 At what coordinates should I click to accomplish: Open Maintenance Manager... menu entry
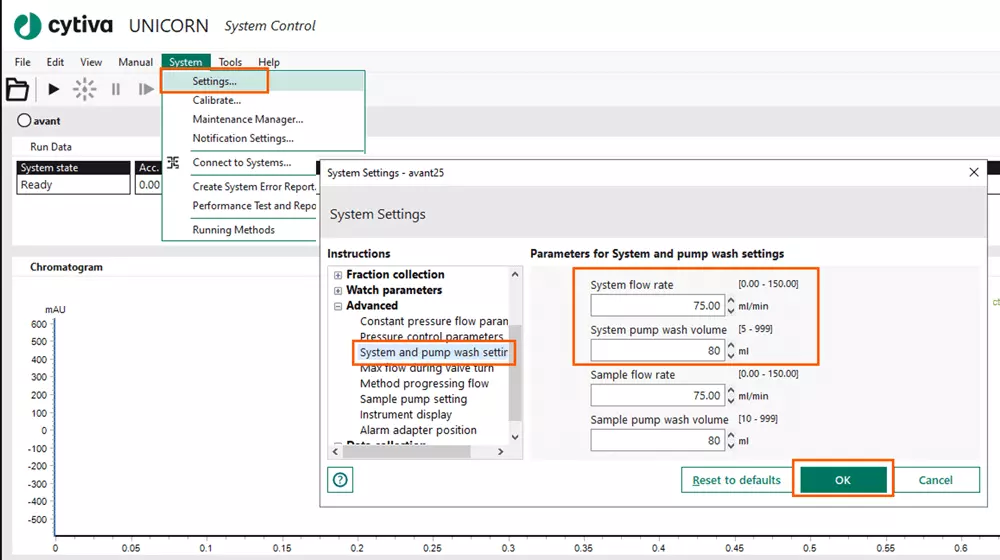[x=247, y=119]
